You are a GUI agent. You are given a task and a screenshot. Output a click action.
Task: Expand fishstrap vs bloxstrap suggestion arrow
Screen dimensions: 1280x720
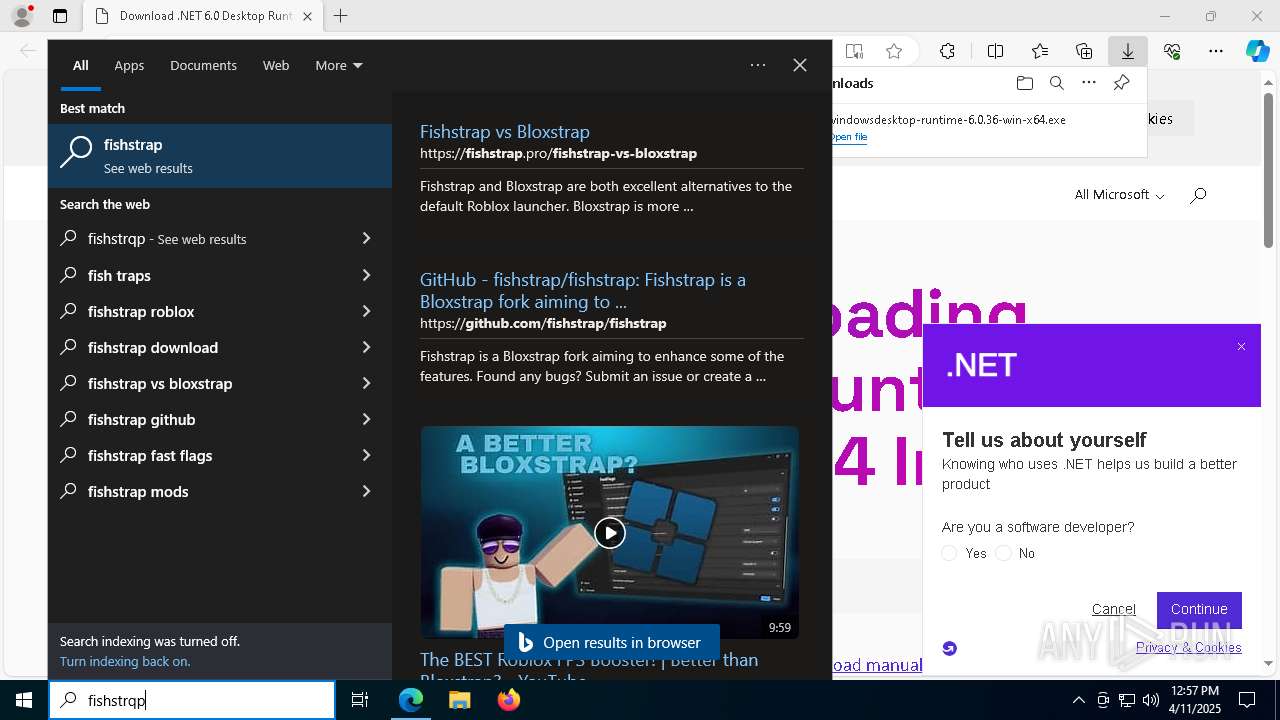(366, 383)
